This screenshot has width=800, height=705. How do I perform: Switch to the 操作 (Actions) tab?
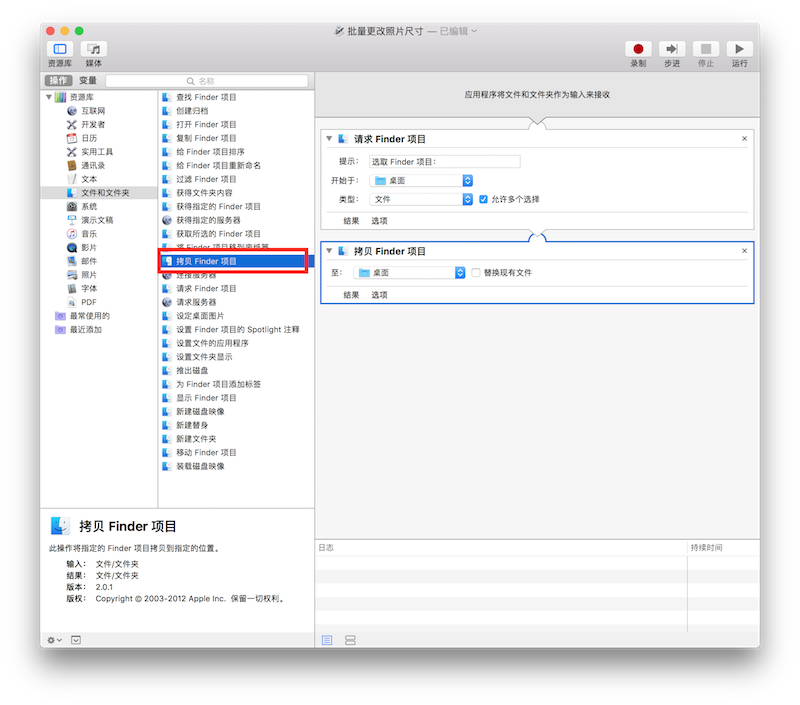pos(58,81)
